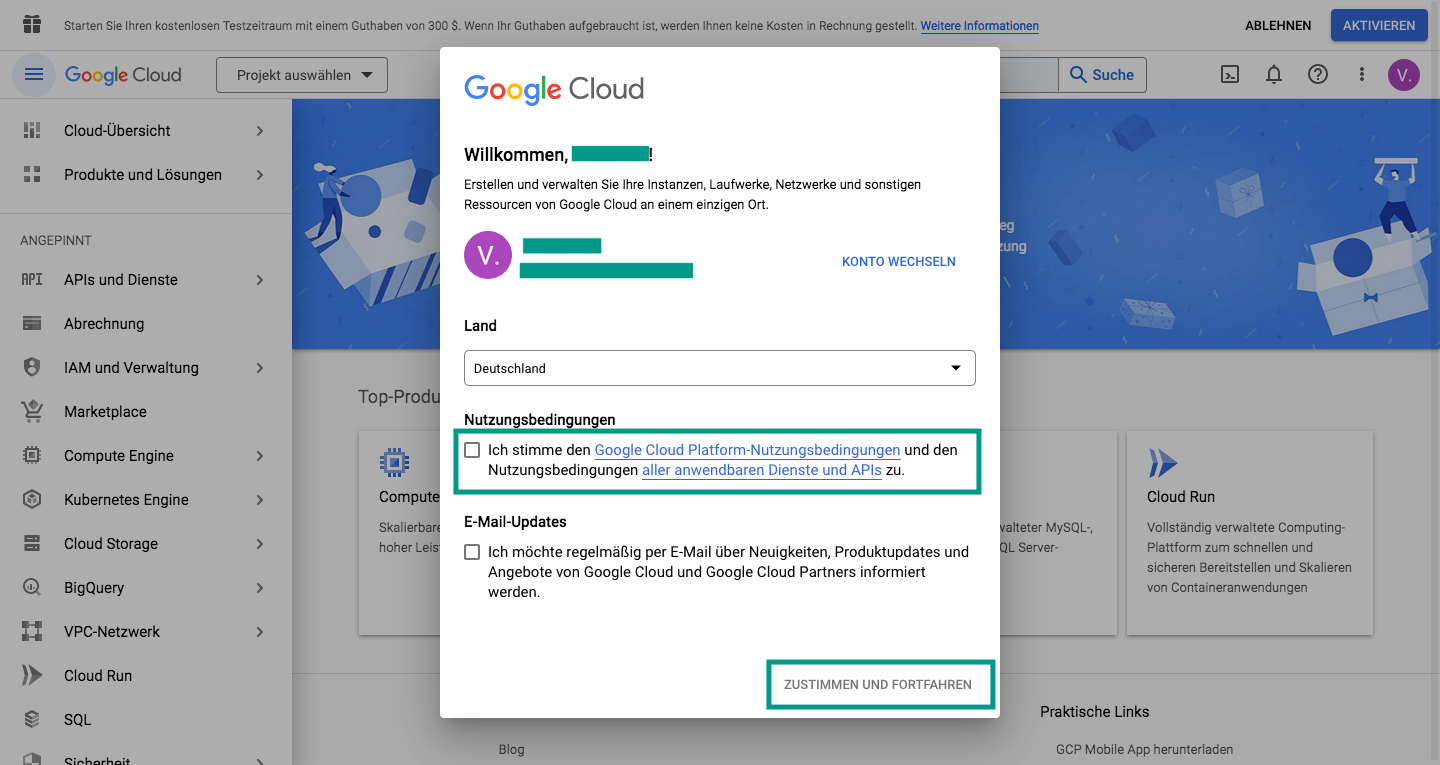Open the Projekt auswählen dropdown
This screenshot has width=1440, height=765.
click(x=302, y=75)
